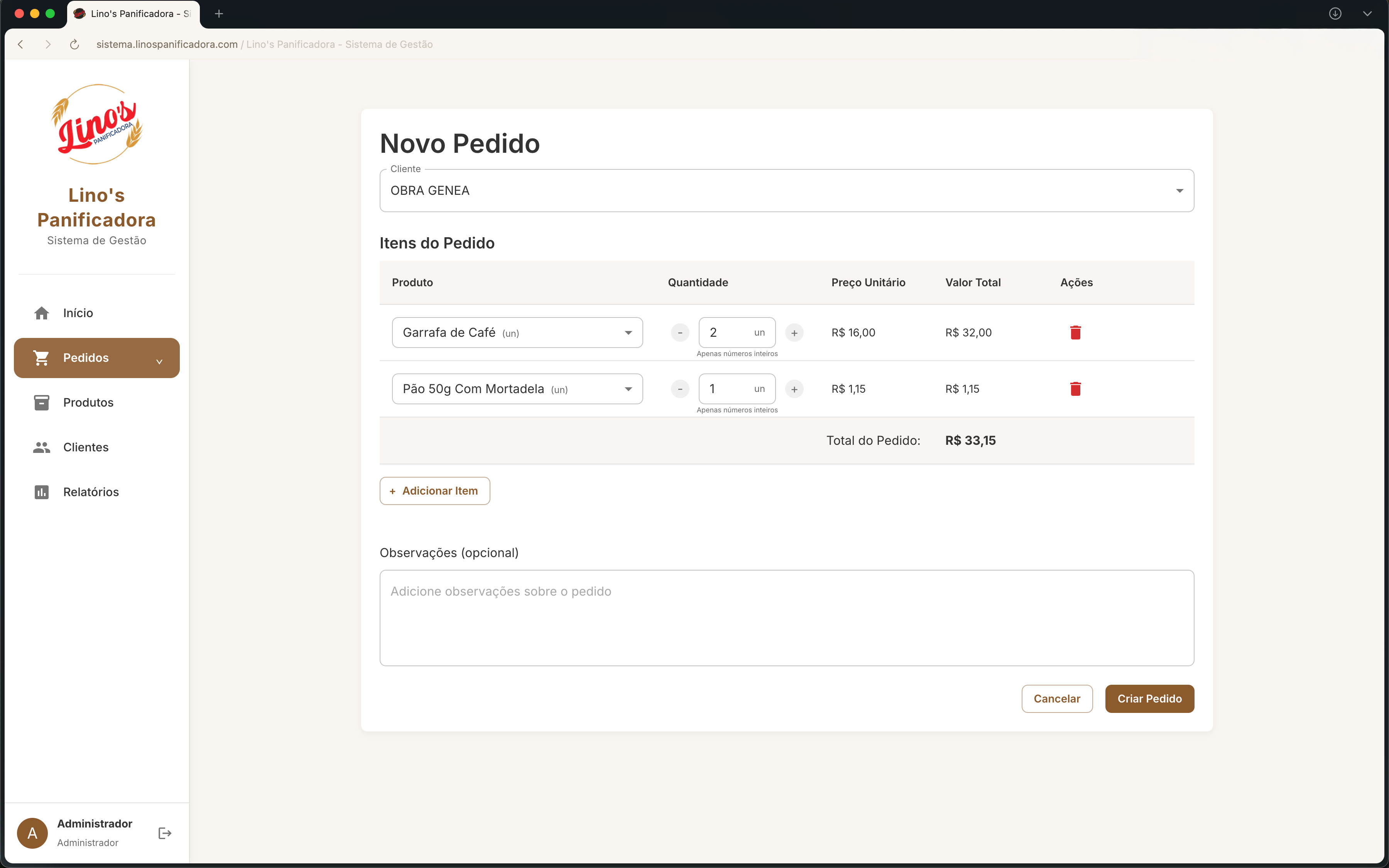The height and width of the screenshot is (868, 1389).
Task: Open Produtos in the sidebar
Action: 96,402
